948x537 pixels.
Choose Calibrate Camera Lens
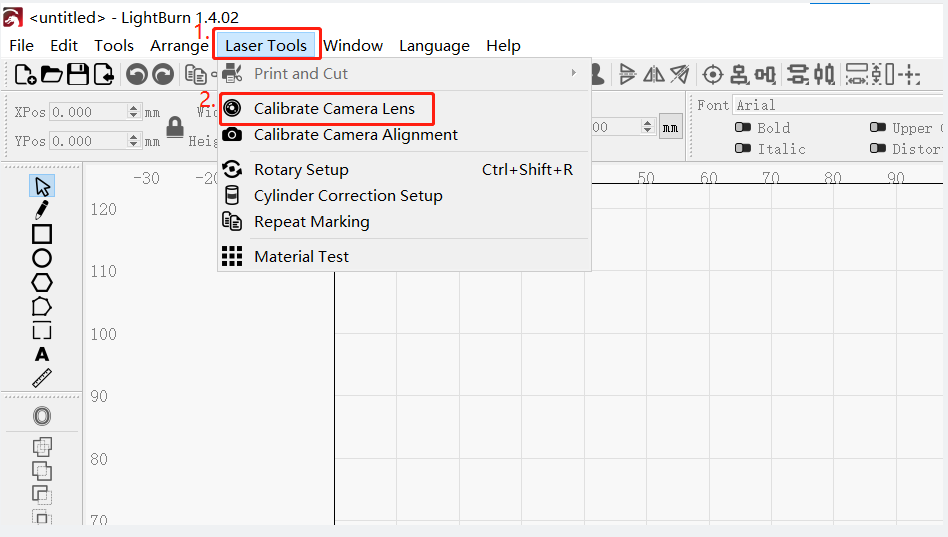coord(404,109)
